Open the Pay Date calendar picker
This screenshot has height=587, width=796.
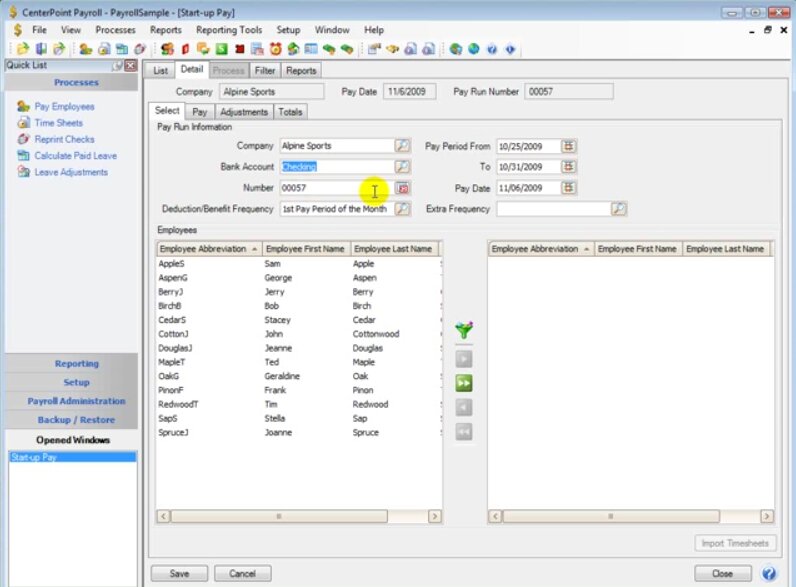click(568, 188)
